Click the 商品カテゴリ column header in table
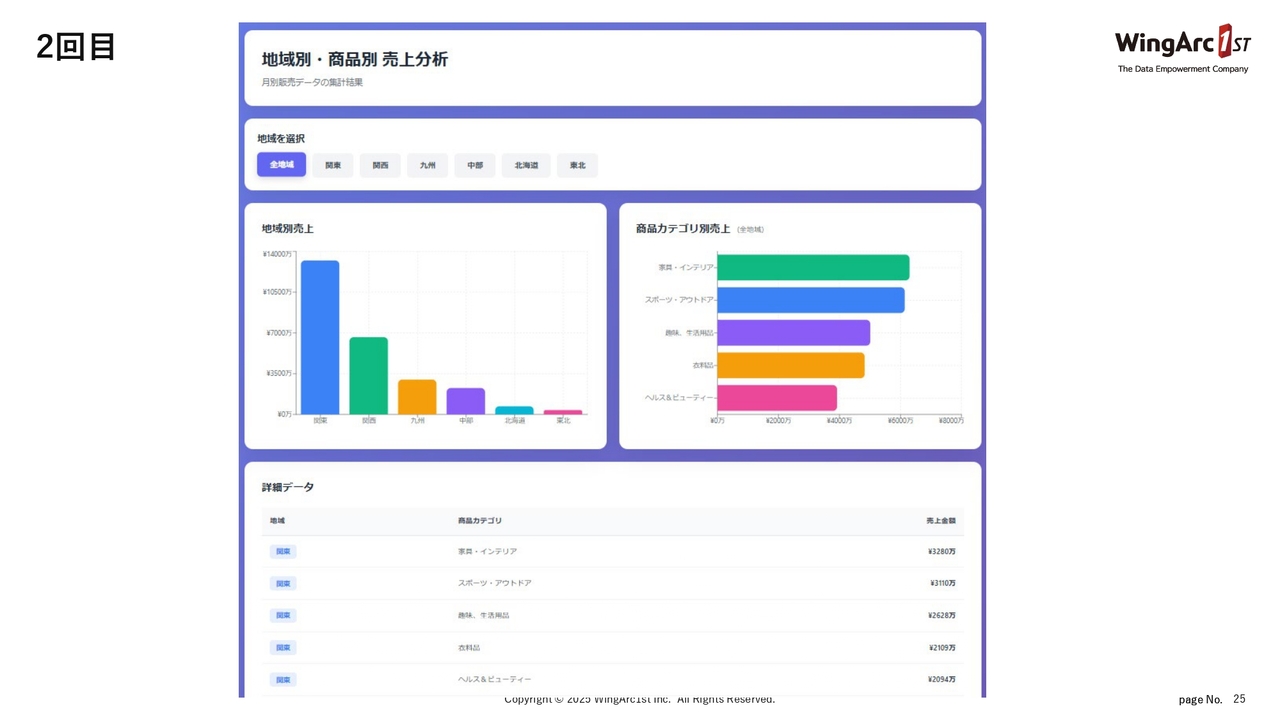This screenshot has width=1280, height=720. click(480, 521)
